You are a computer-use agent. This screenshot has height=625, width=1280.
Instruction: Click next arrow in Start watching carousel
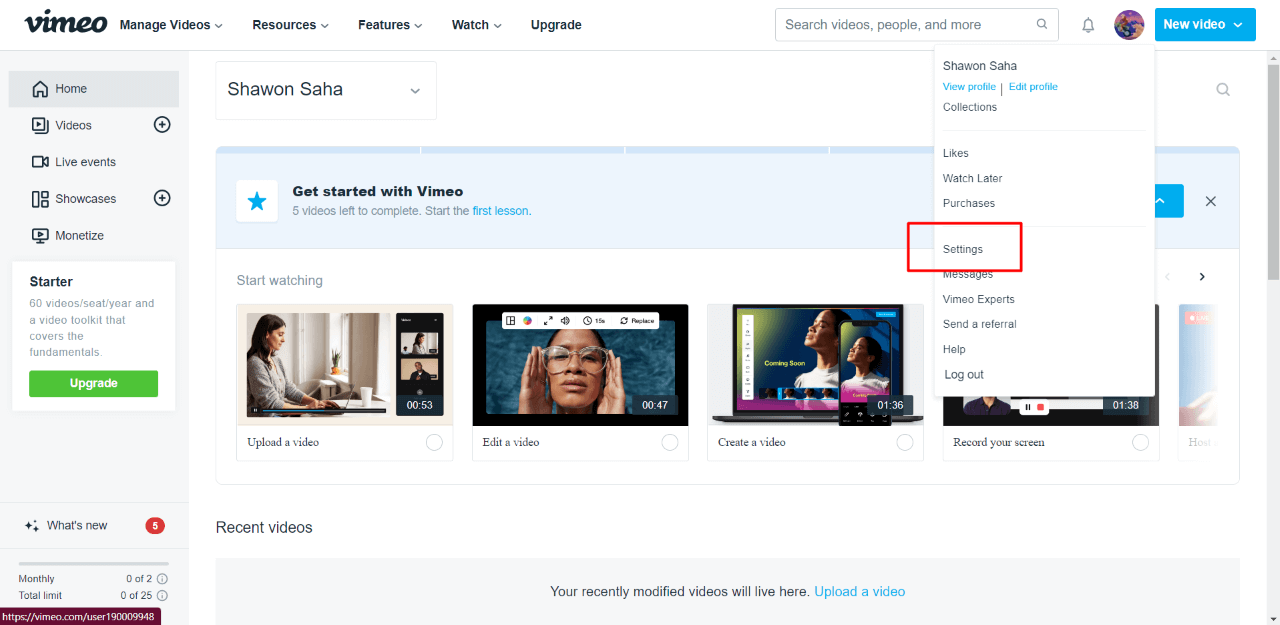tap(1202, 277)
